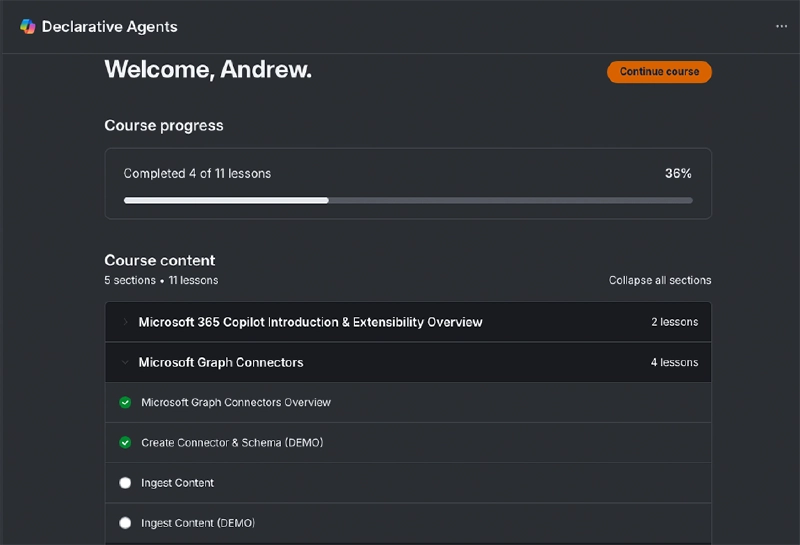This screenshot has height=545, width=800.
Task: Click the 36% progress percentage
Action: [678, 173]
